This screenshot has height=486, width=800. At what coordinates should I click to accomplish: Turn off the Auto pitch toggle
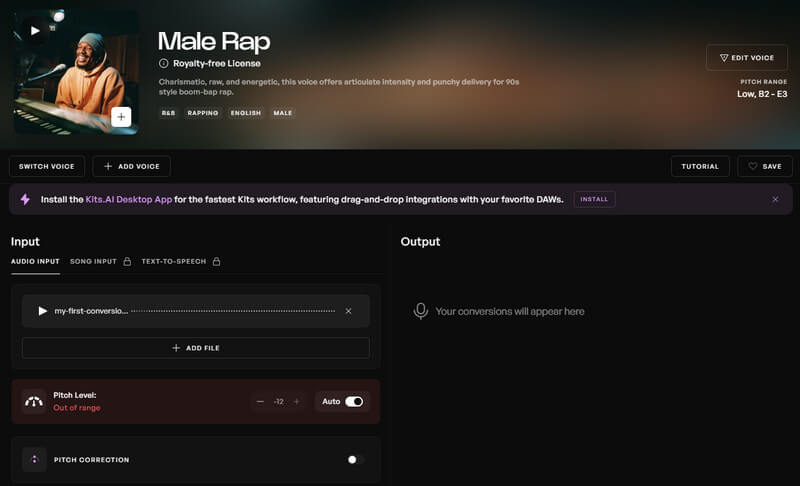coord(354,401)
